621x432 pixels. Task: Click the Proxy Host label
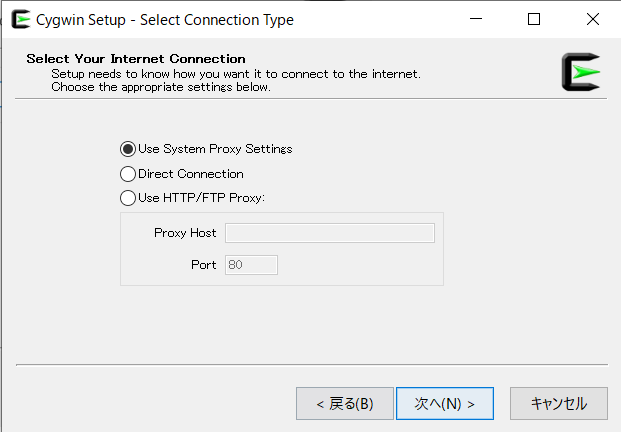click(185, 233)
